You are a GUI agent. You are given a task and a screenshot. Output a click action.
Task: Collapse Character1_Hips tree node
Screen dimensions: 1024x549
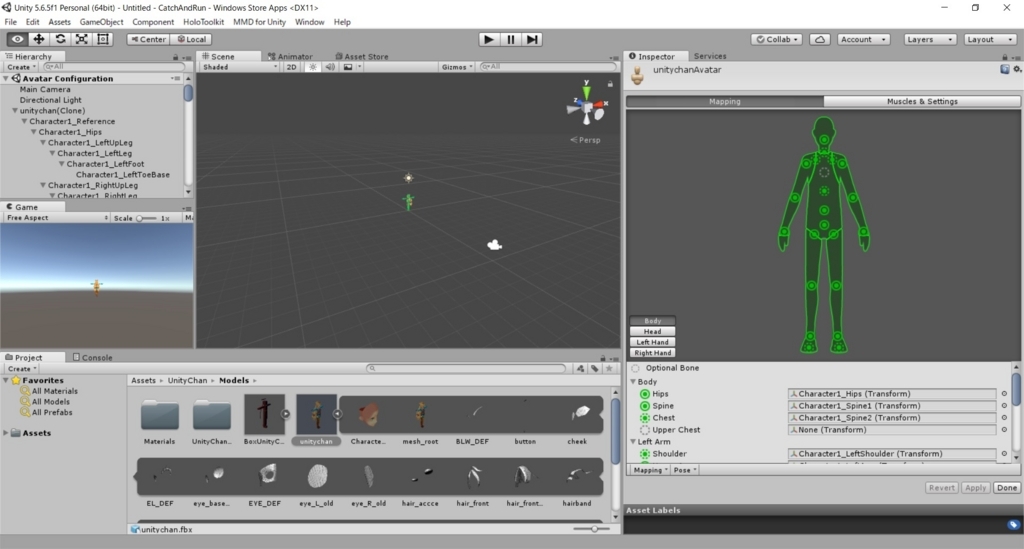pos(34,132)
